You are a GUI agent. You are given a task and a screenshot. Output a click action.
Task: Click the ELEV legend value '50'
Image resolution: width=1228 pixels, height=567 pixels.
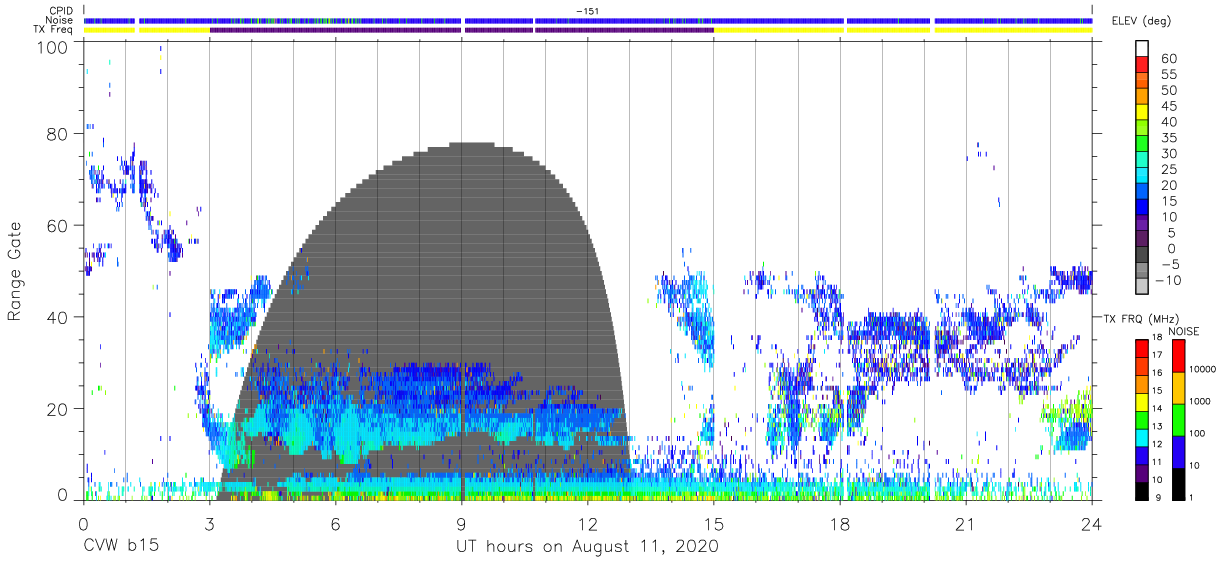1169,91
